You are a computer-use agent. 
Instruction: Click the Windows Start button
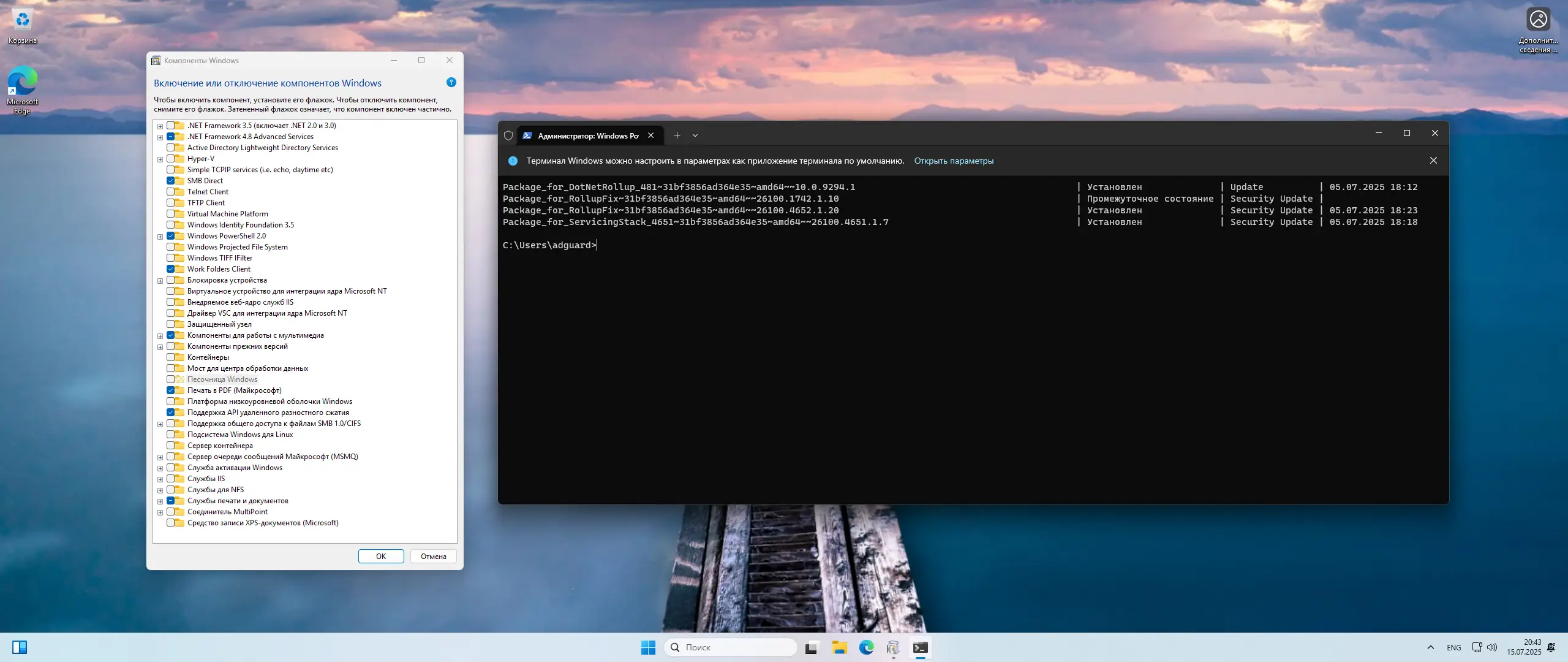click(x=648, y=647)
